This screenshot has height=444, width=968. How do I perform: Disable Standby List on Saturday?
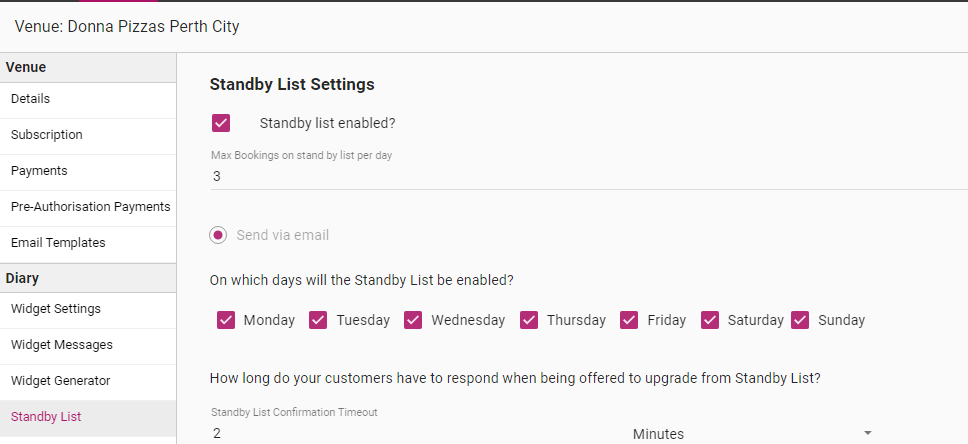(710, 320)
